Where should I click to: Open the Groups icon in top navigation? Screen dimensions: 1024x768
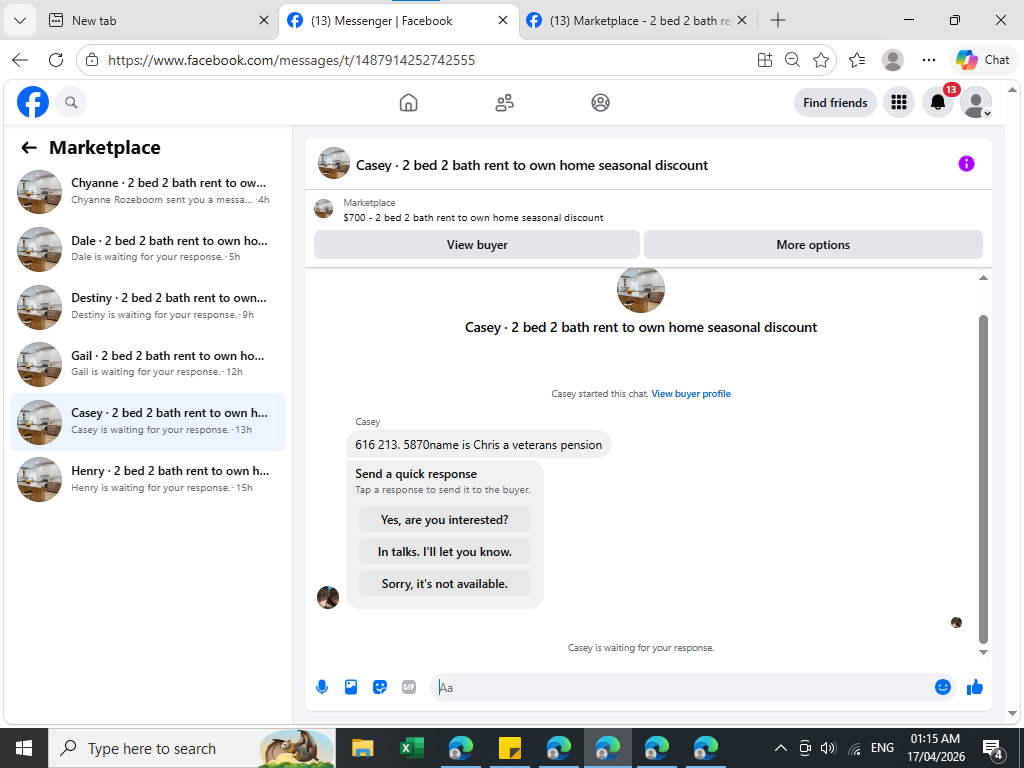tap(600, 103)
